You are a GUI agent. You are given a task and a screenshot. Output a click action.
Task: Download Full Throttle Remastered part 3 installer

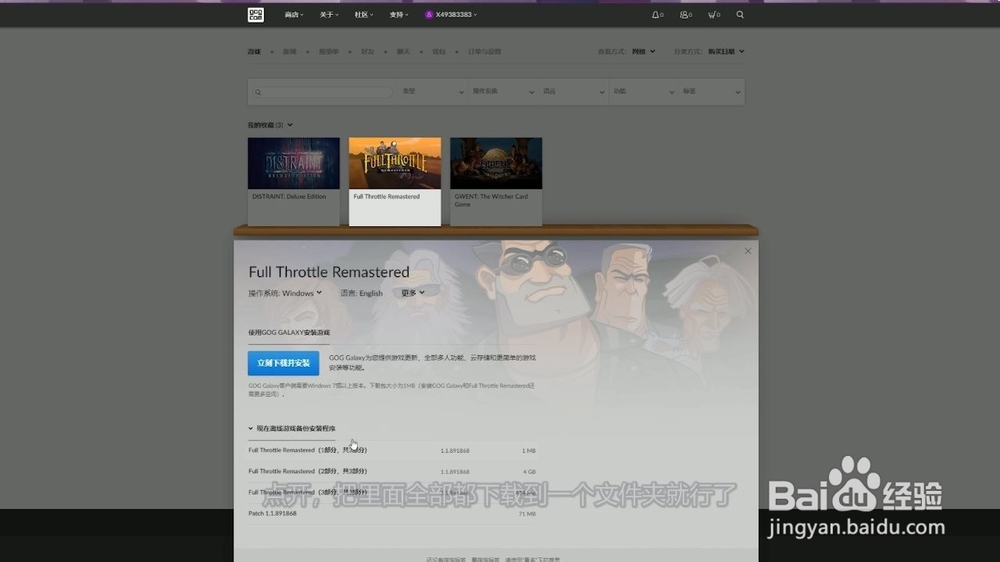(392, 492)
